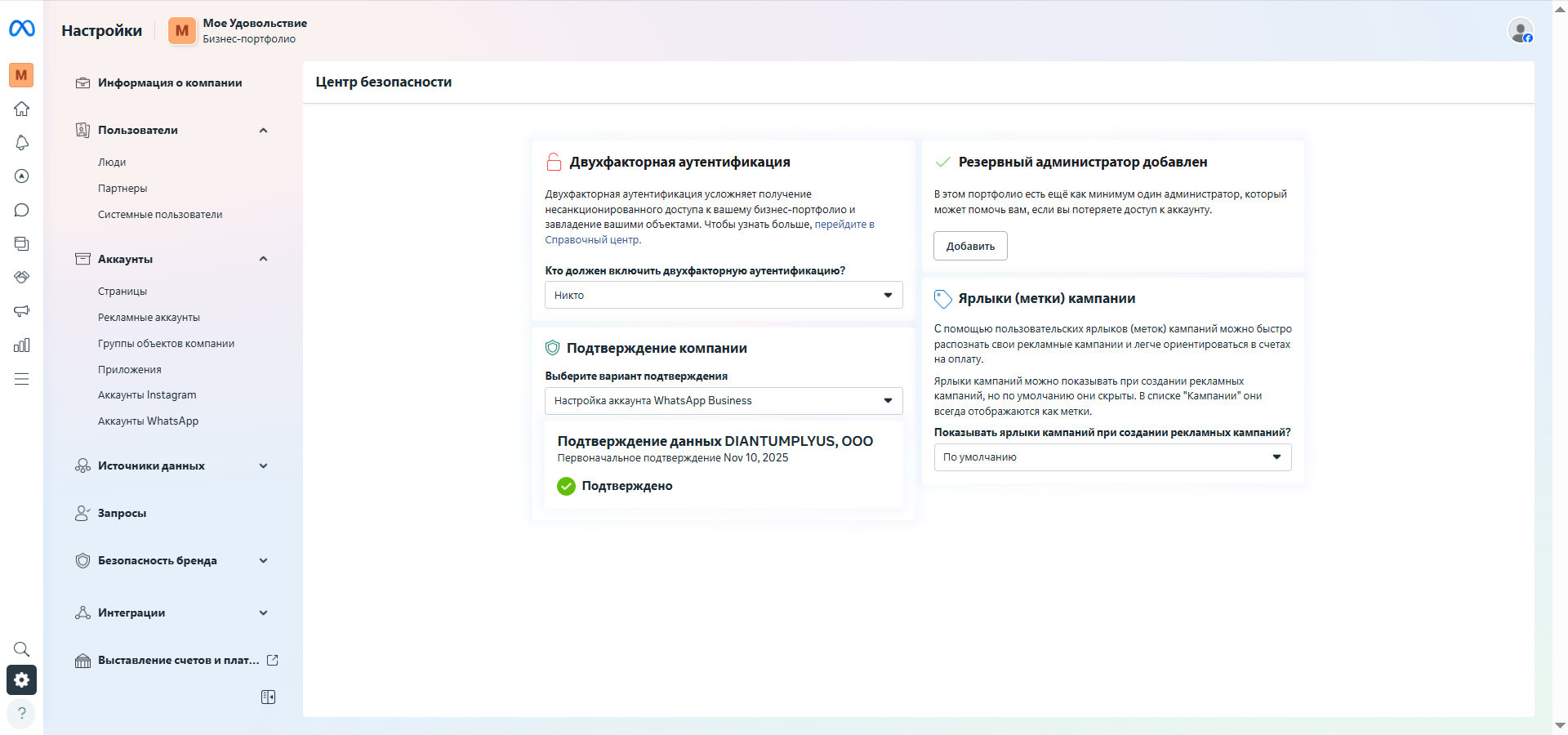Open the bar chart insights icon
1568x735 pixels.
[22, 345]
